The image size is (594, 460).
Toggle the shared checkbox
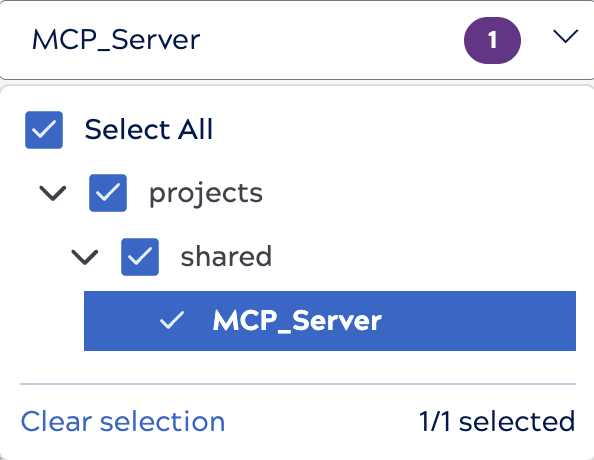pyautogui.click(x=140, y=257)
